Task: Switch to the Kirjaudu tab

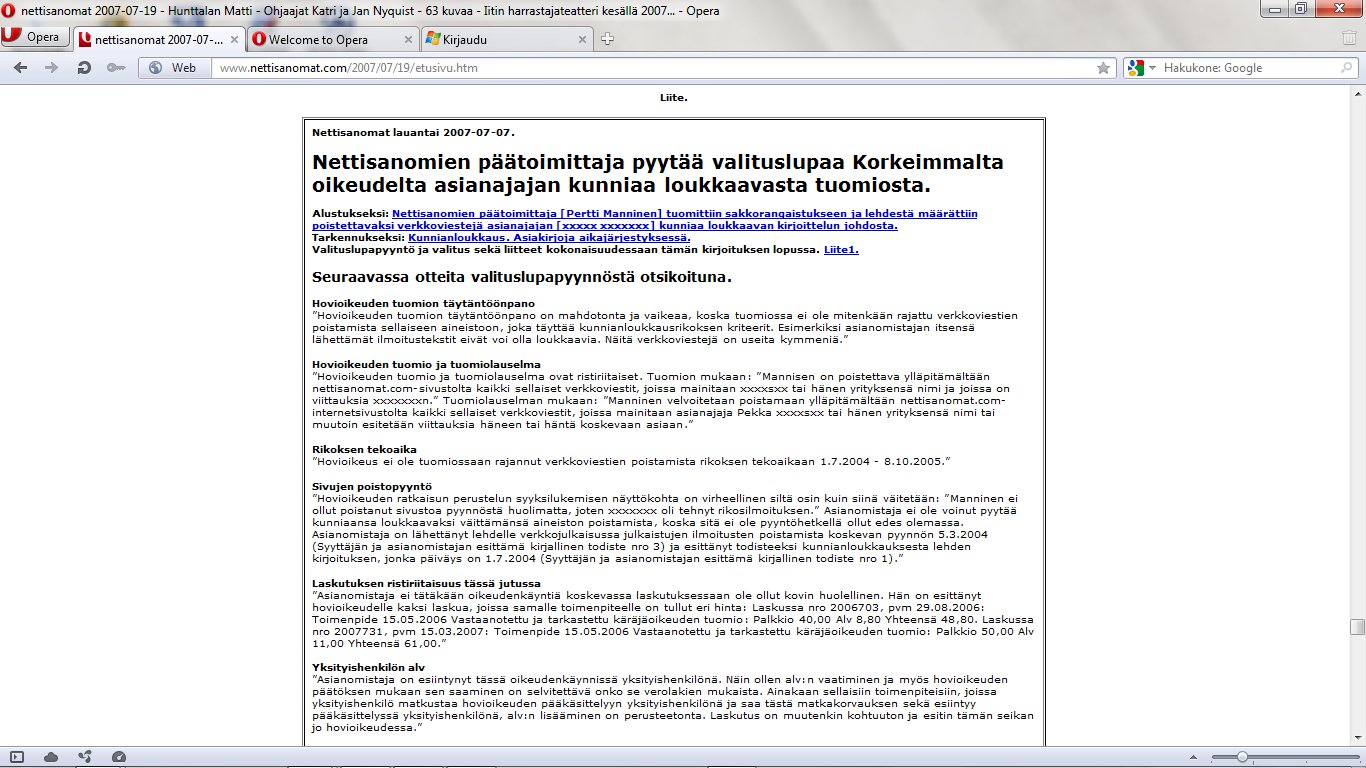Action: tap(505, 40)
